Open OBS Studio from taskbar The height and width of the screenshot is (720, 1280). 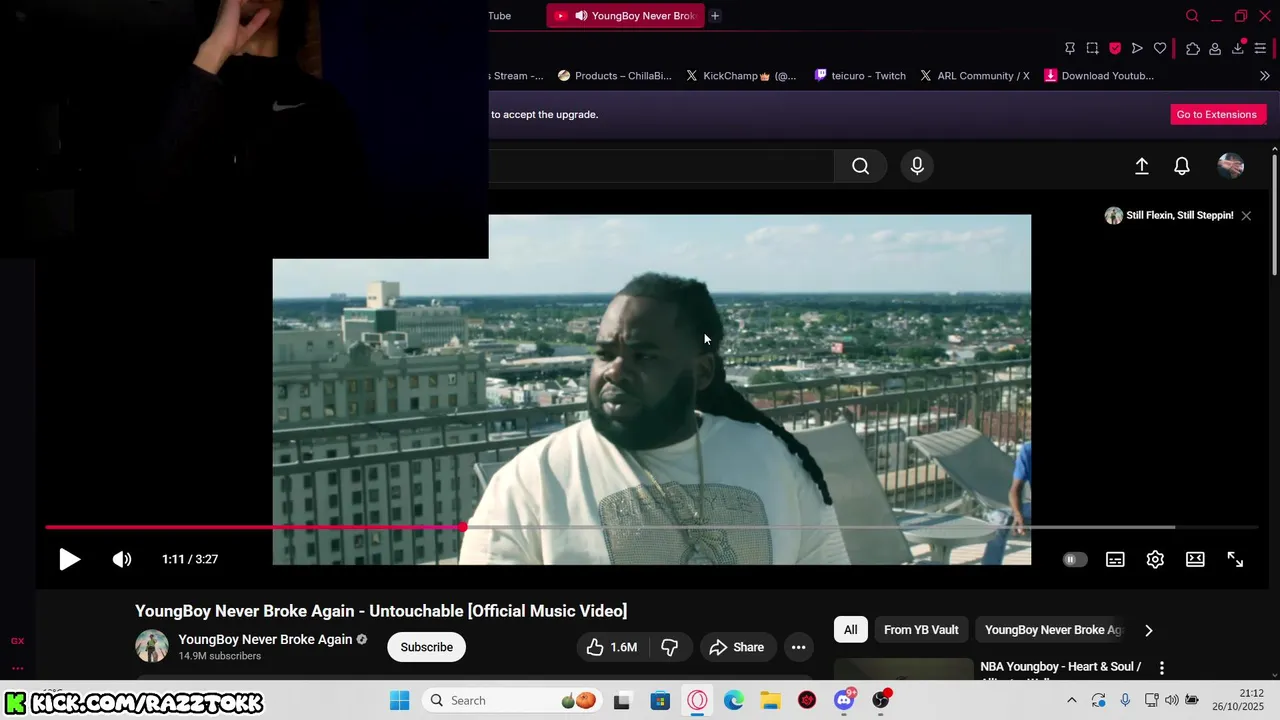(881, 700)
